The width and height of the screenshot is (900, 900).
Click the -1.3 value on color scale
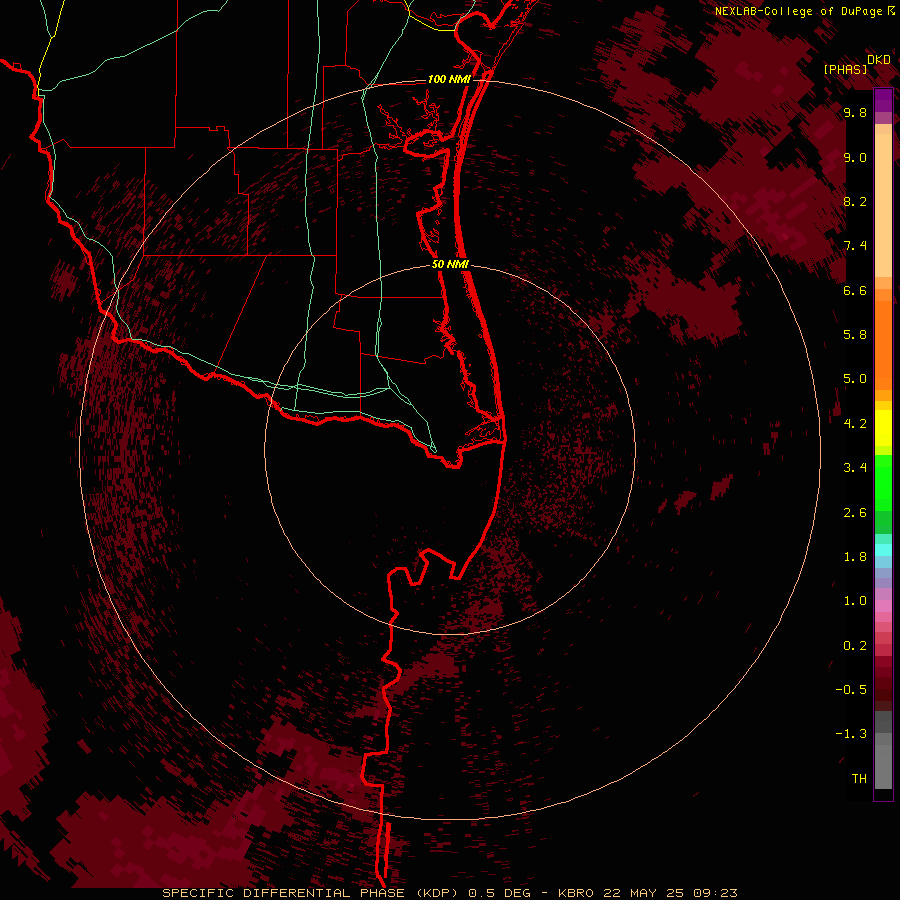851,734
